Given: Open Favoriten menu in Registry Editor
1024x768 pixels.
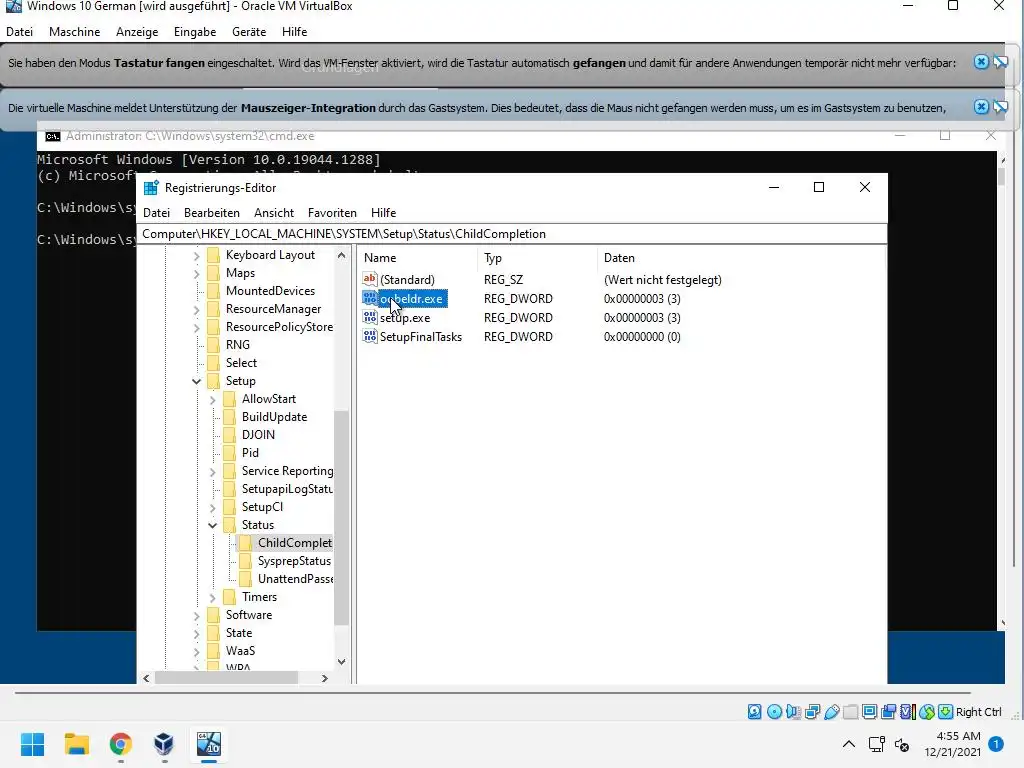Looking at the screenshot, I should pos(332,213).
